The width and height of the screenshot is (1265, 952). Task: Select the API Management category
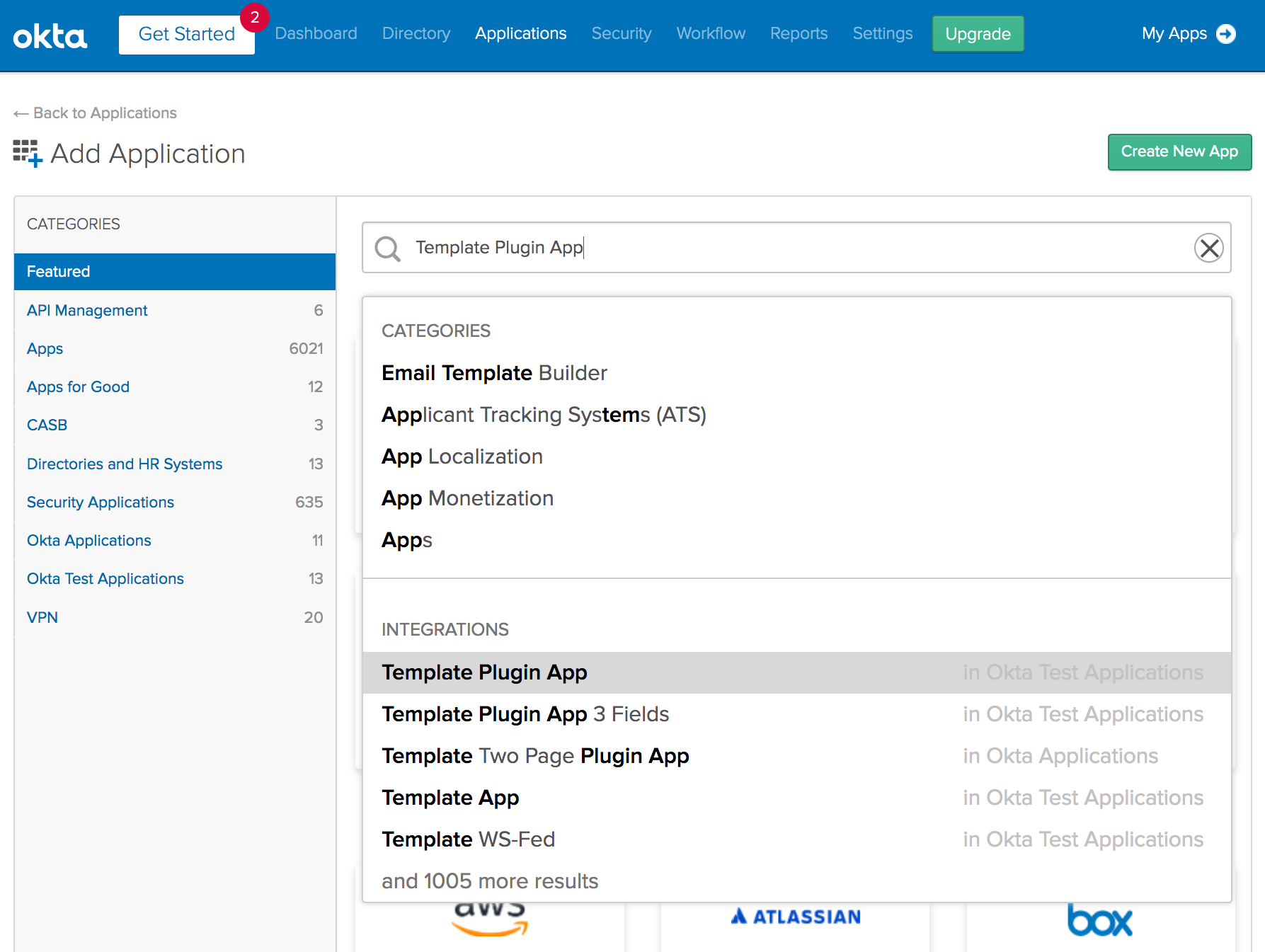175,310
